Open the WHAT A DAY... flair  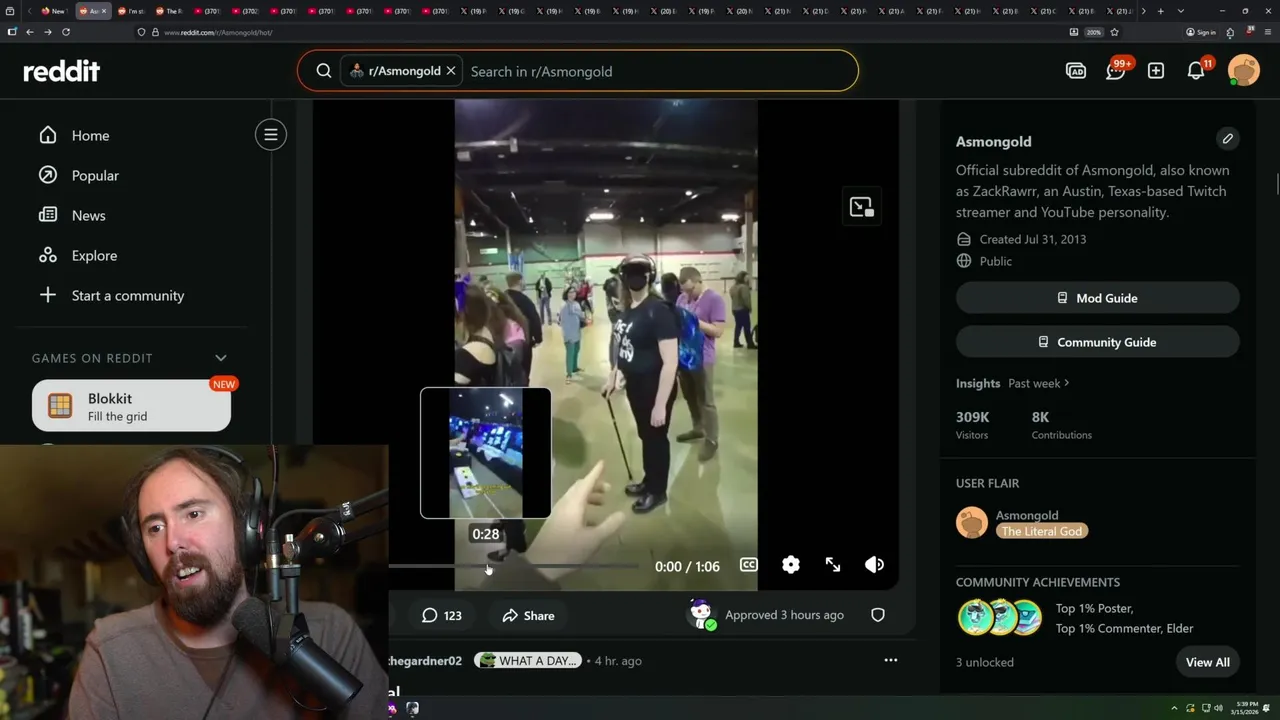click(x=528, y=661)
